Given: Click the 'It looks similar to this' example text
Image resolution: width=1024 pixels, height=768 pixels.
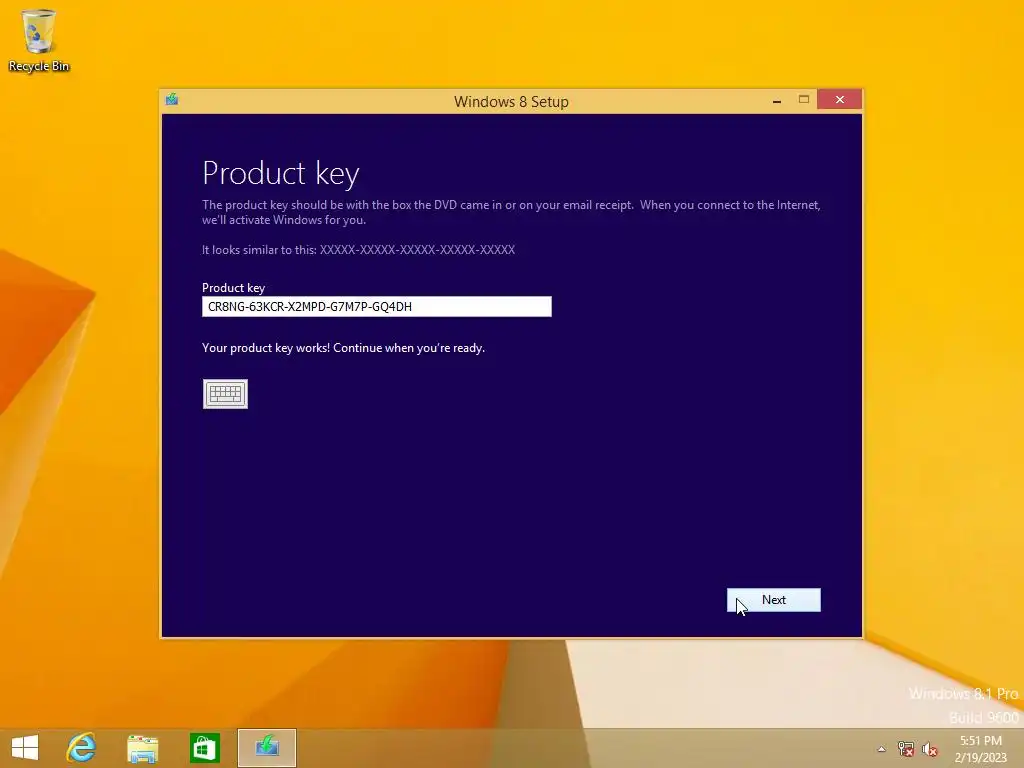Looking at the screenshot, I should (x=359, y=249).
